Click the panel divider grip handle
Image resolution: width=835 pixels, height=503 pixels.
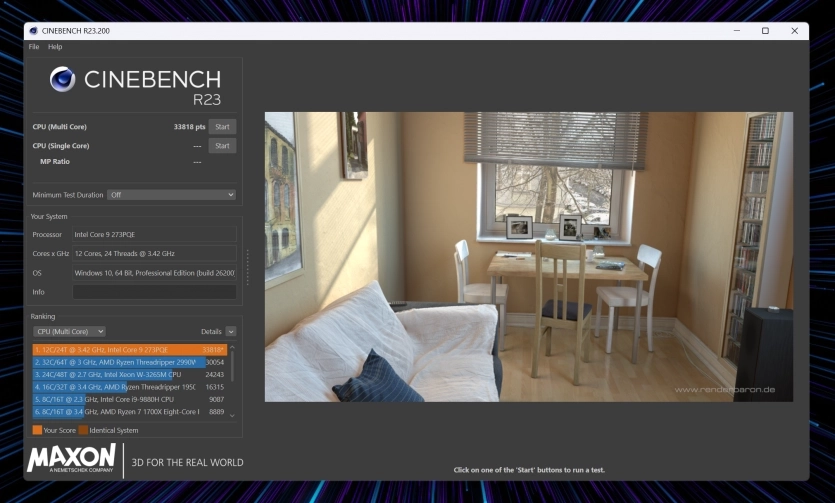247,265
